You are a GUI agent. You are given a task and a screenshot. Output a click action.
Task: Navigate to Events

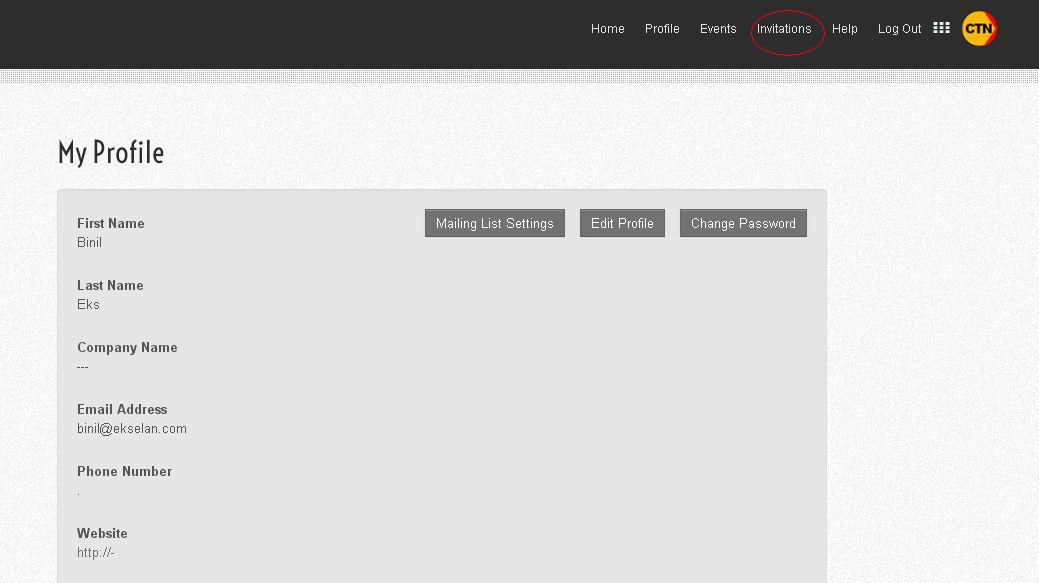(718, 29)
